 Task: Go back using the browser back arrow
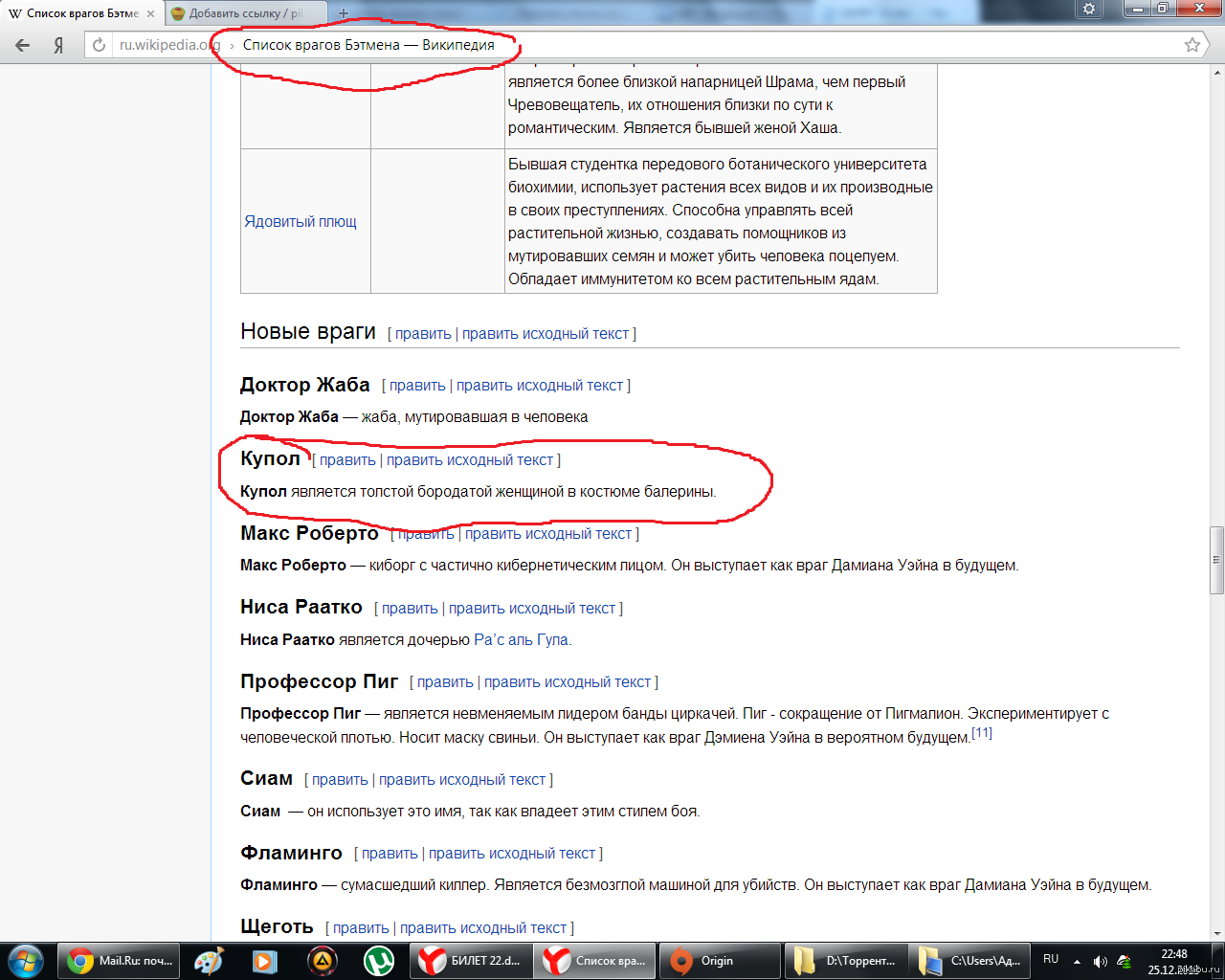(23, 45)
